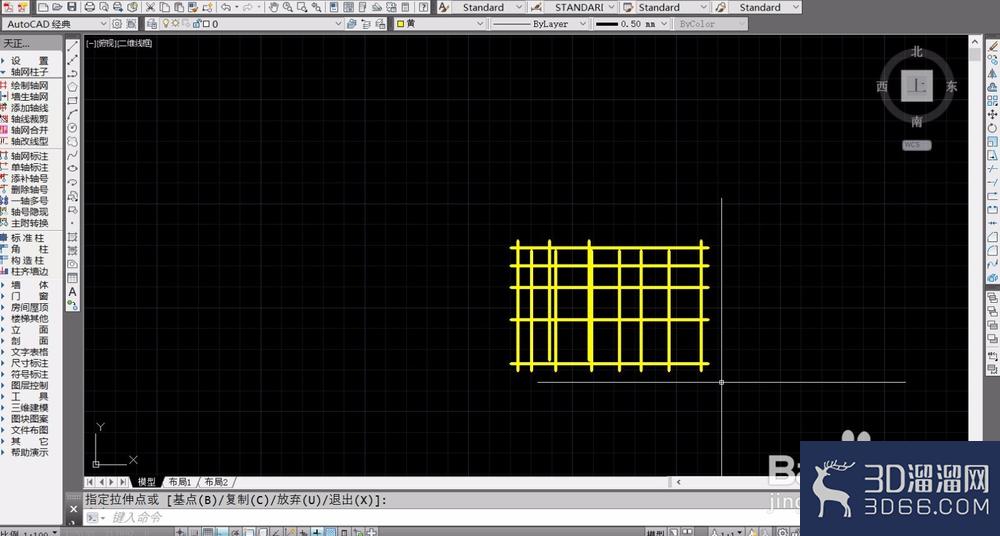Open workspace settings gear icon

117,24
